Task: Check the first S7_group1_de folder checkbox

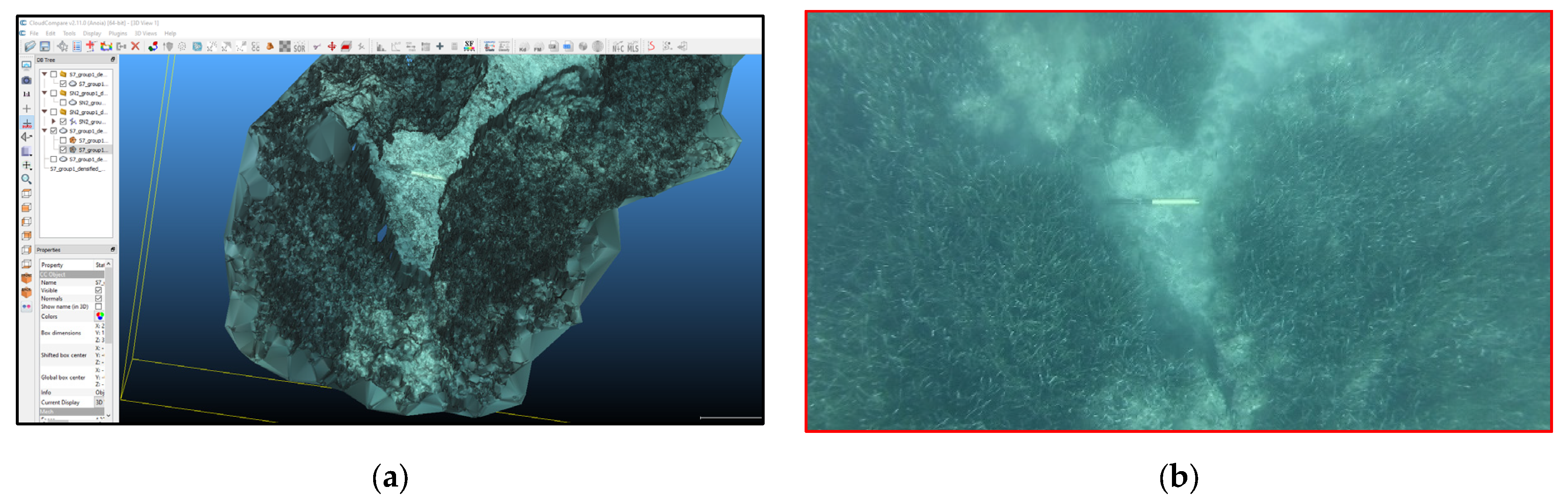Action: point(54,74)
